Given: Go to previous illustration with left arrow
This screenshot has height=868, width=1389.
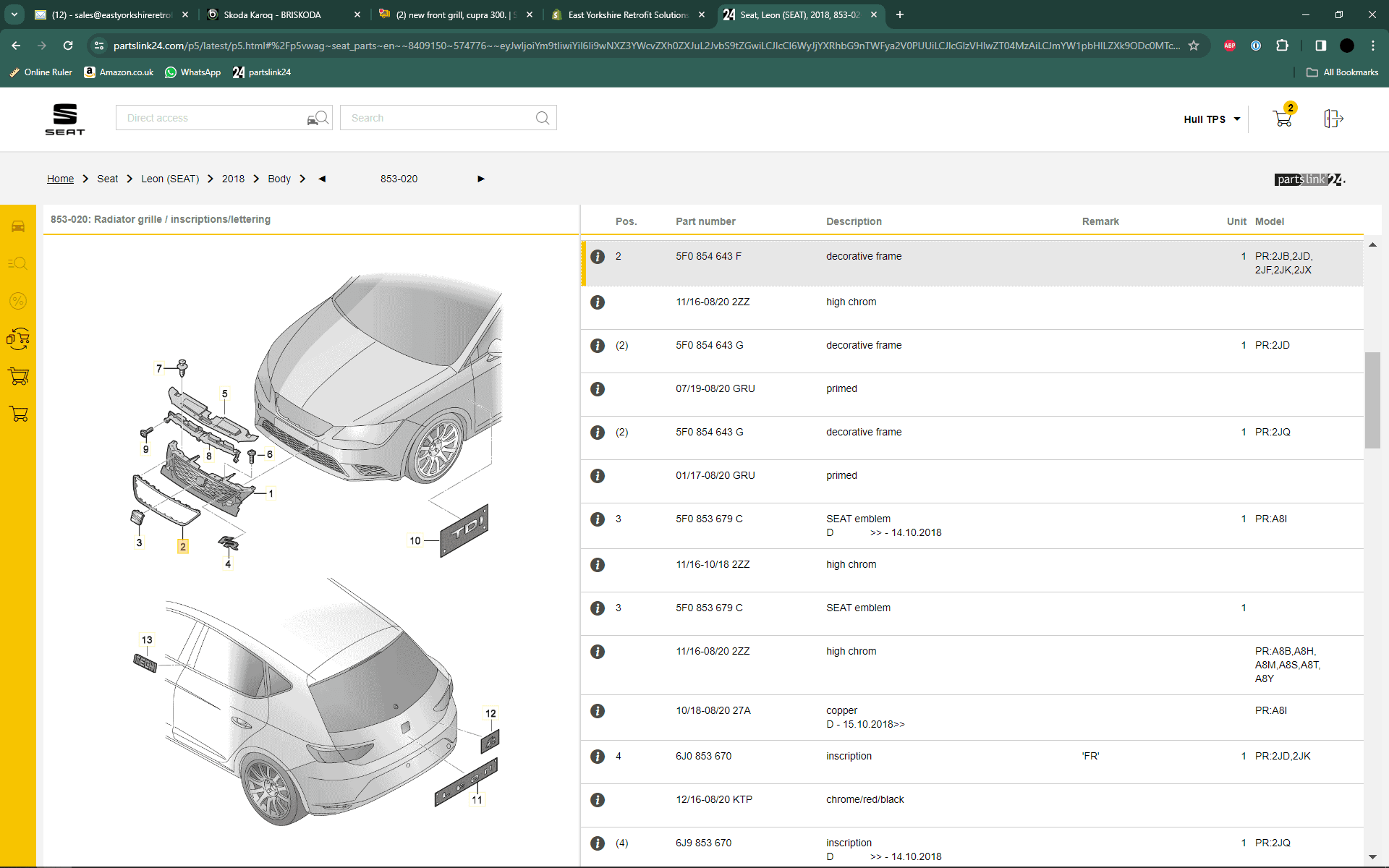Looking at the screenshot, I should click(x=322, y=179).
